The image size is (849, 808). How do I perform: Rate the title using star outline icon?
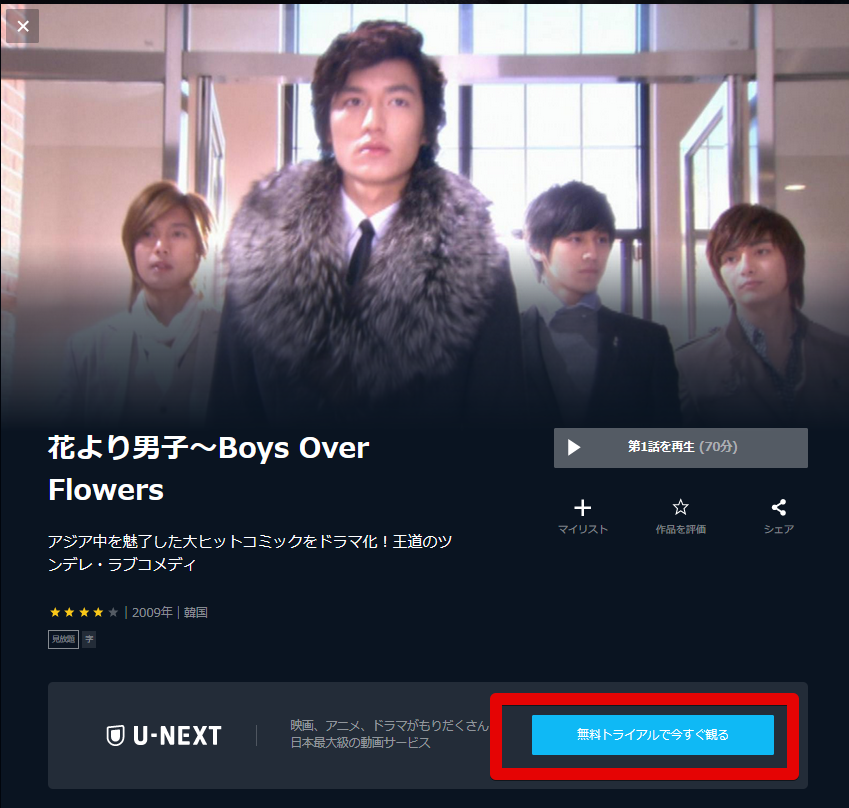[681, 507]
